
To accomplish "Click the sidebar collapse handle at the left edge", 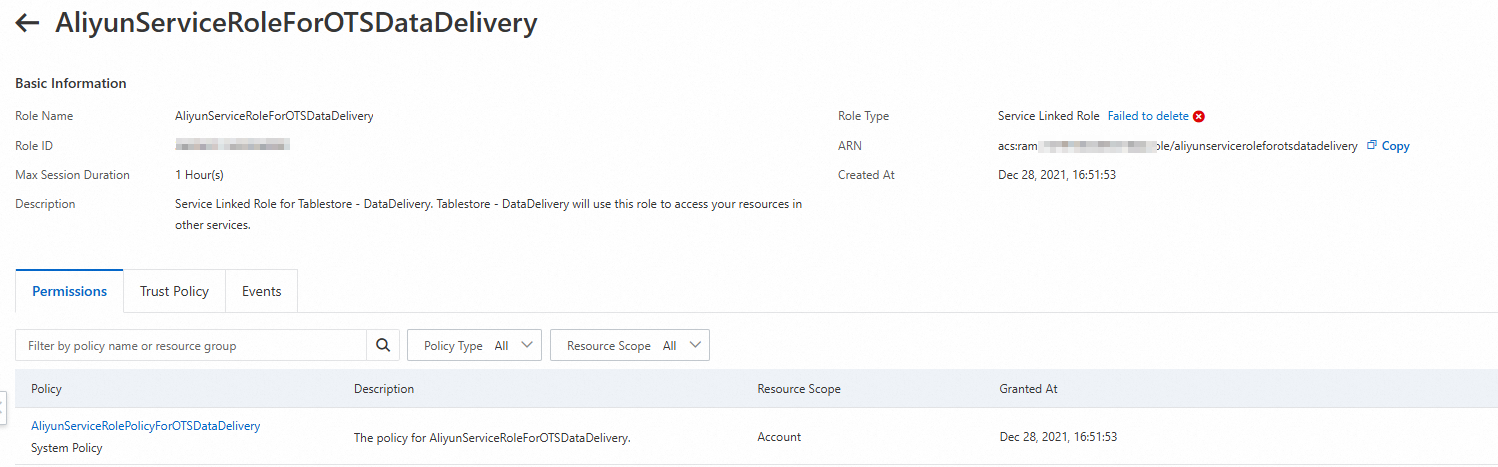I will click(x=3, y=407).
